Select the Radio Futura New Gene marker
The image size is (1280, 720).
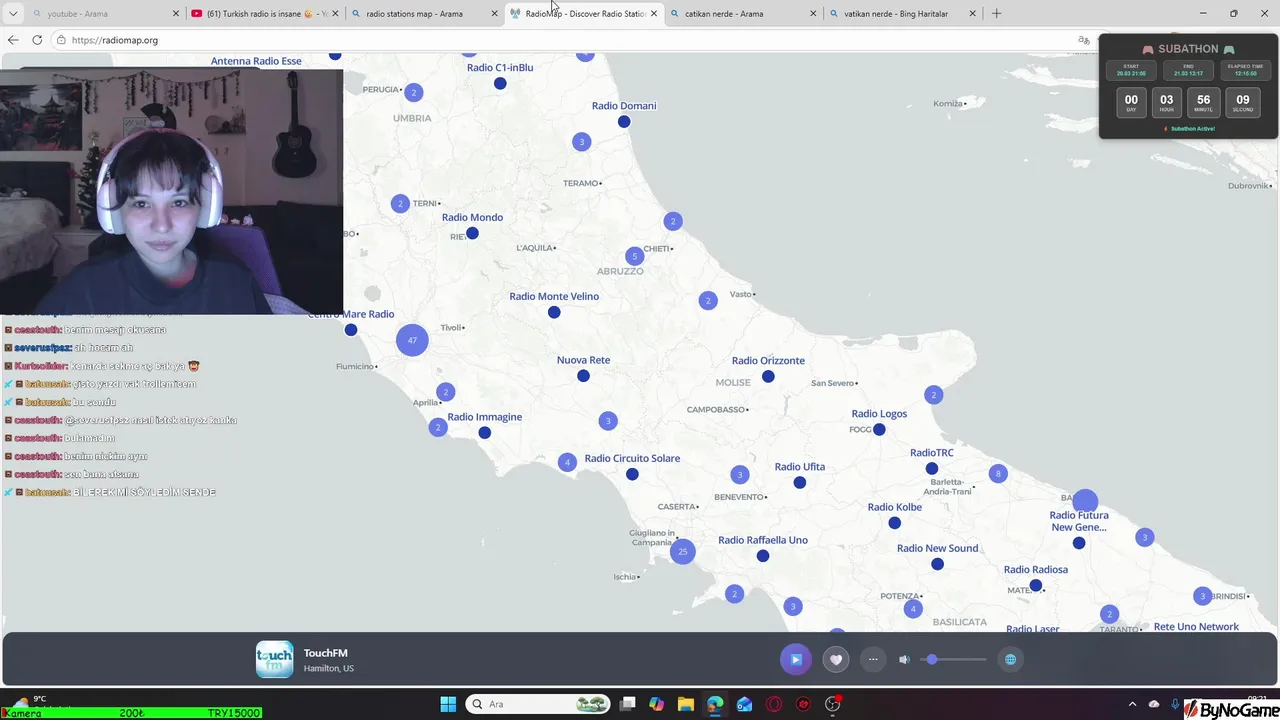1079,543
